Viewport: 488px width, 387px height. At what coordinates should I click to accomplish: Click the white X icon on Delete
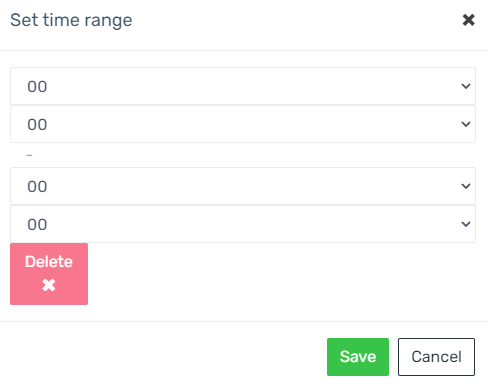point(49,285)
